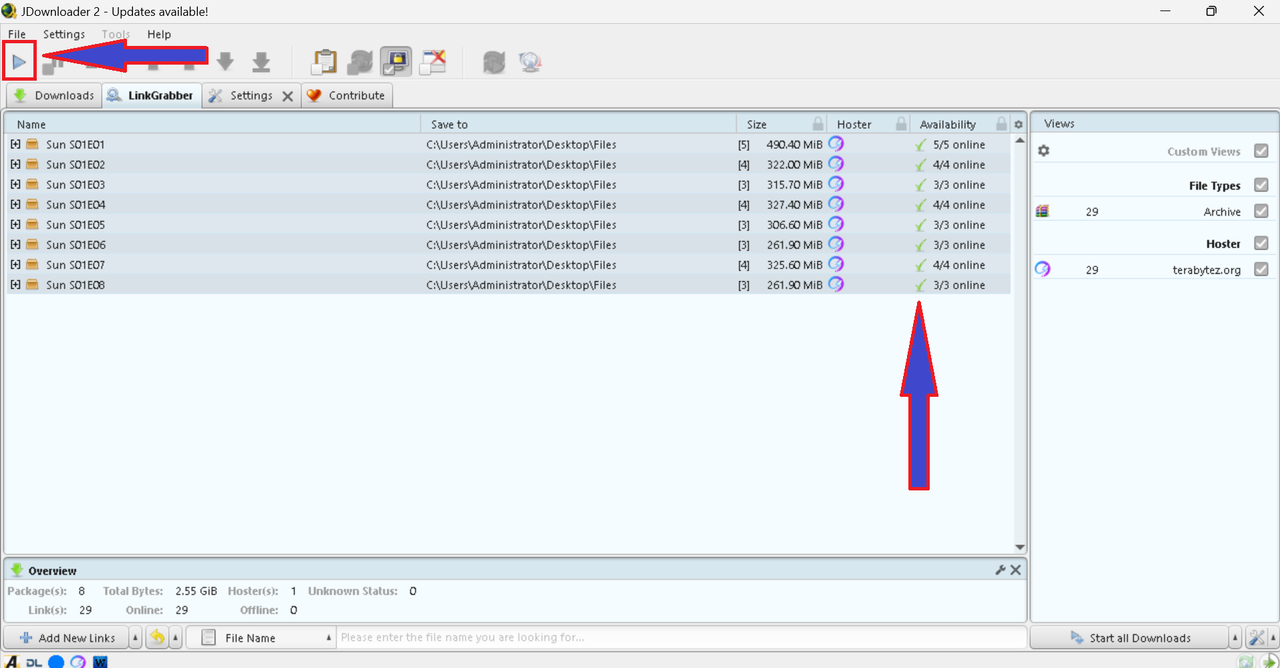
Task: Open the Contribute tab
Action: click(346, 96)
